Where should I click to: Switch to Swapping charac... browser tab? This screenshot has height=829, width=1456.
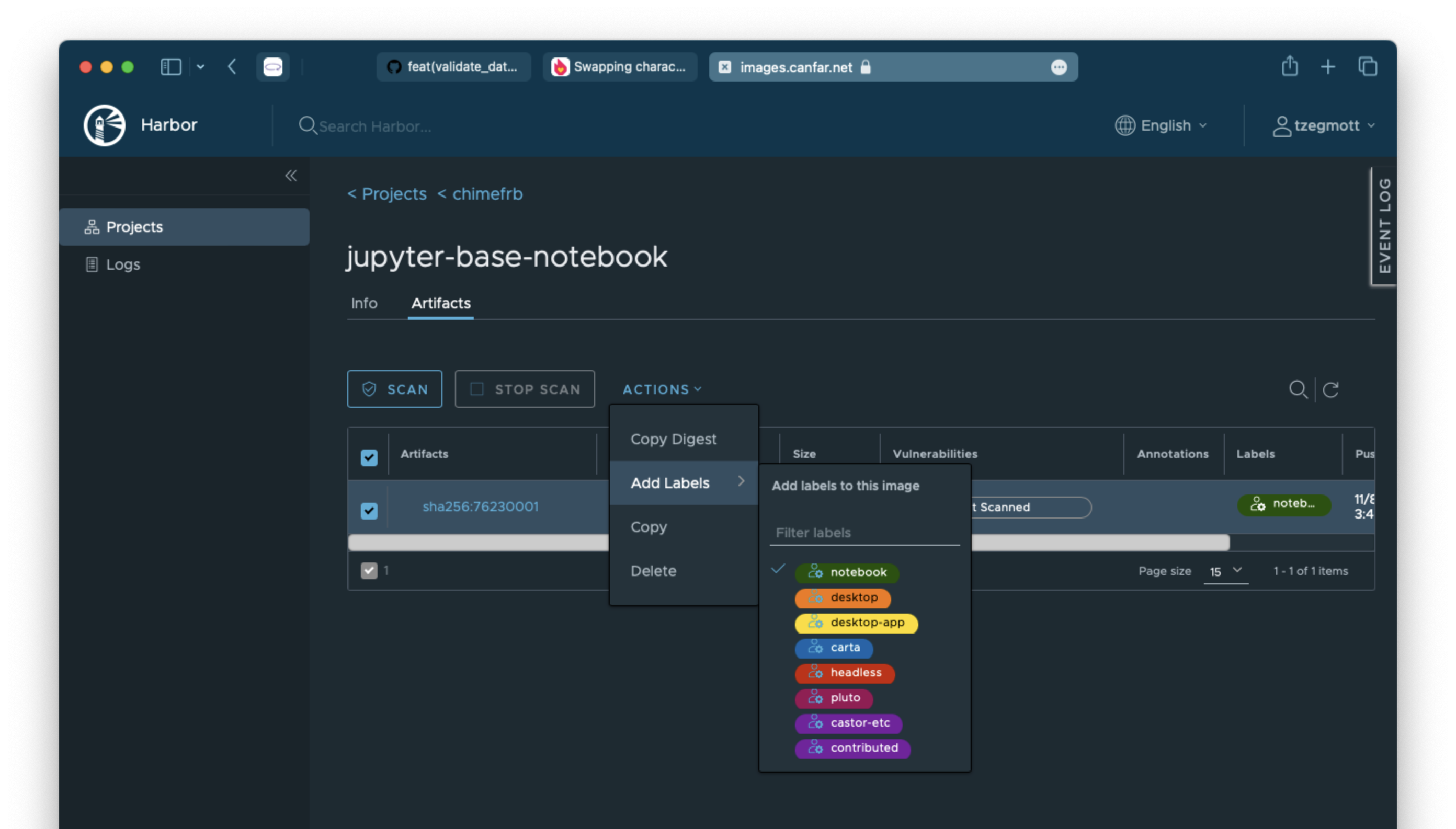[620, 66]
